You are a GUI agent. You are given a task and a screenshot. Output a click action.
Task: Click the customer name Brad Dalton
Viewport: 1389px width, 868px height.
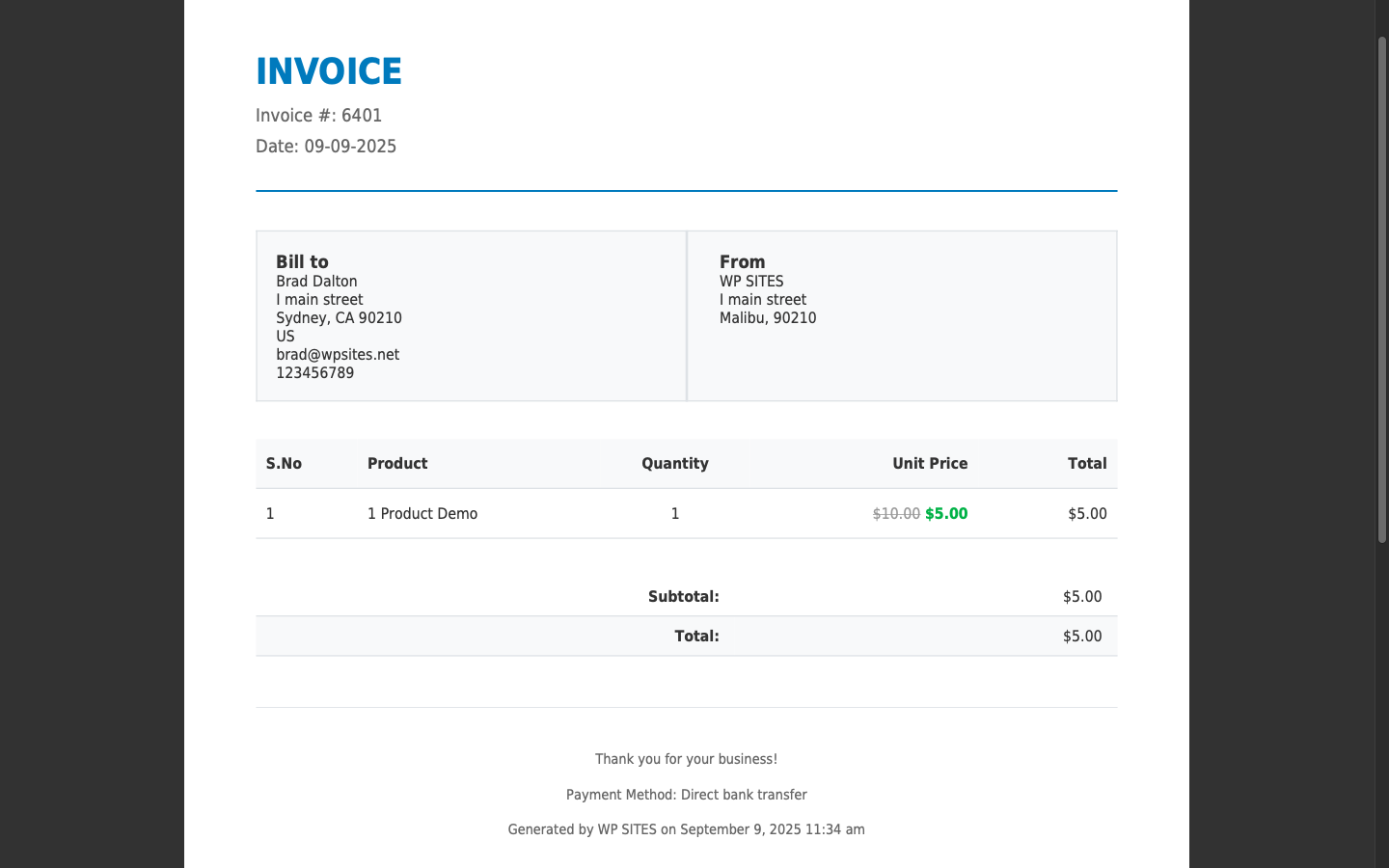[316, 282]
